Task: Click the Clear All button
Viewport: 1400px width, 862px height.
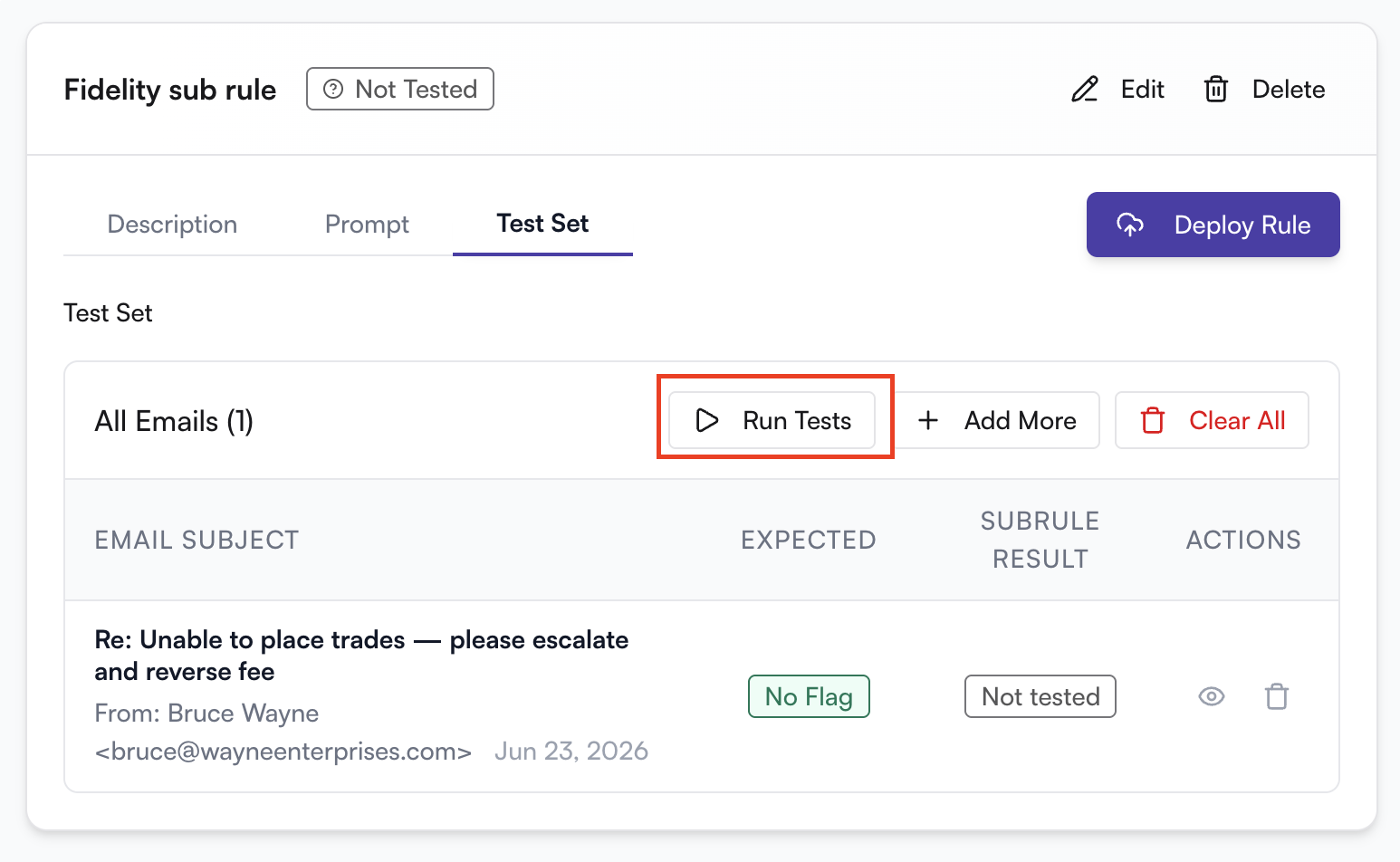Action: [1212, 420]
